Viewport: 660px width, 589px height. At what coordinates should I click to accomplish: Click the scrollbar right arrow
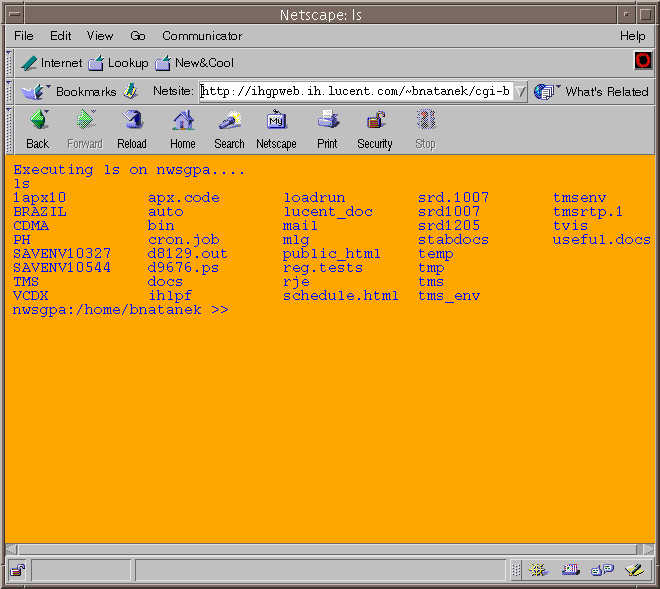point(649,549)
